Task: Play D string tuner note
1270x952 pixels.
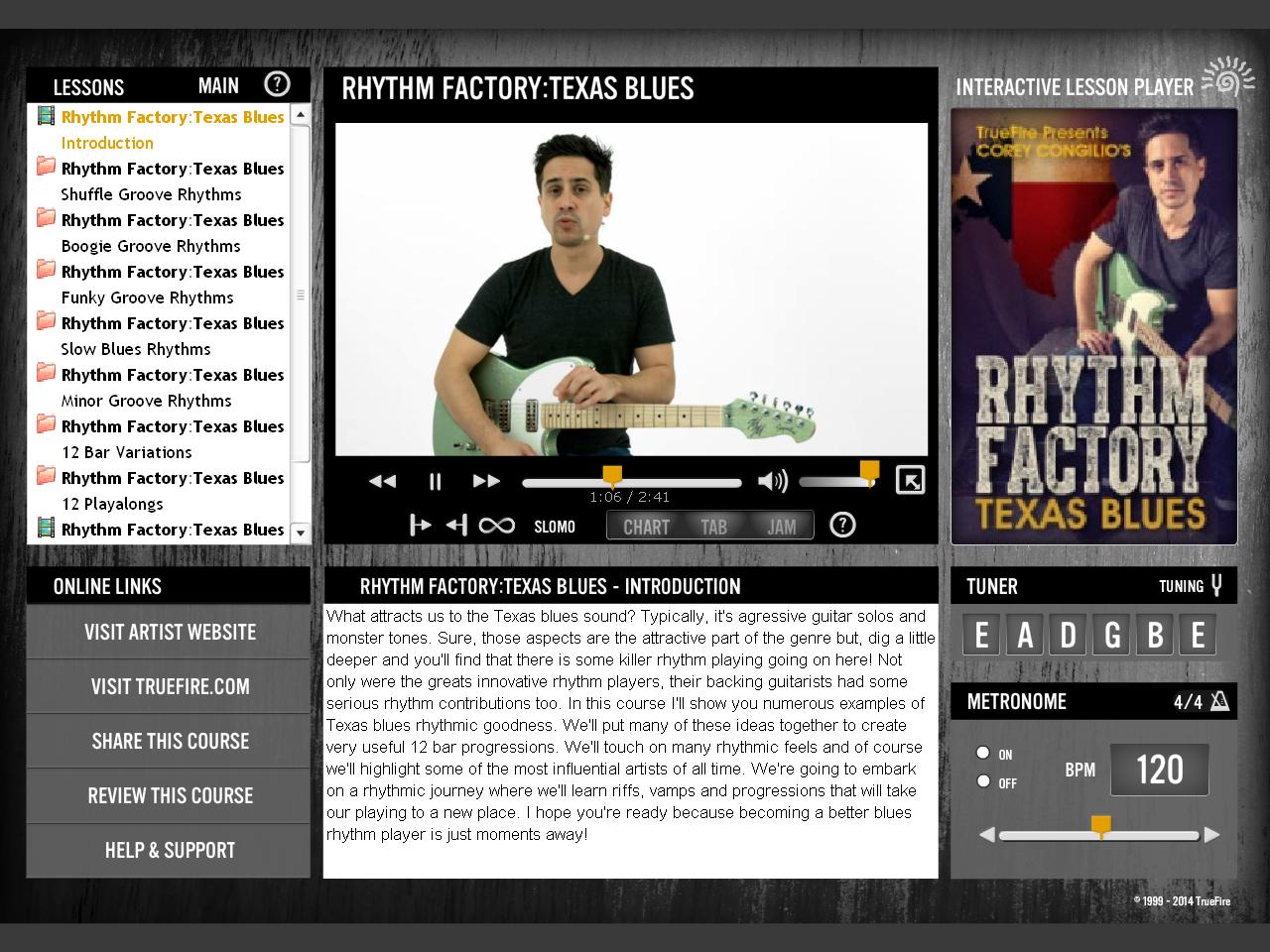Action: pyautogui.click(x=1069, y=635)
